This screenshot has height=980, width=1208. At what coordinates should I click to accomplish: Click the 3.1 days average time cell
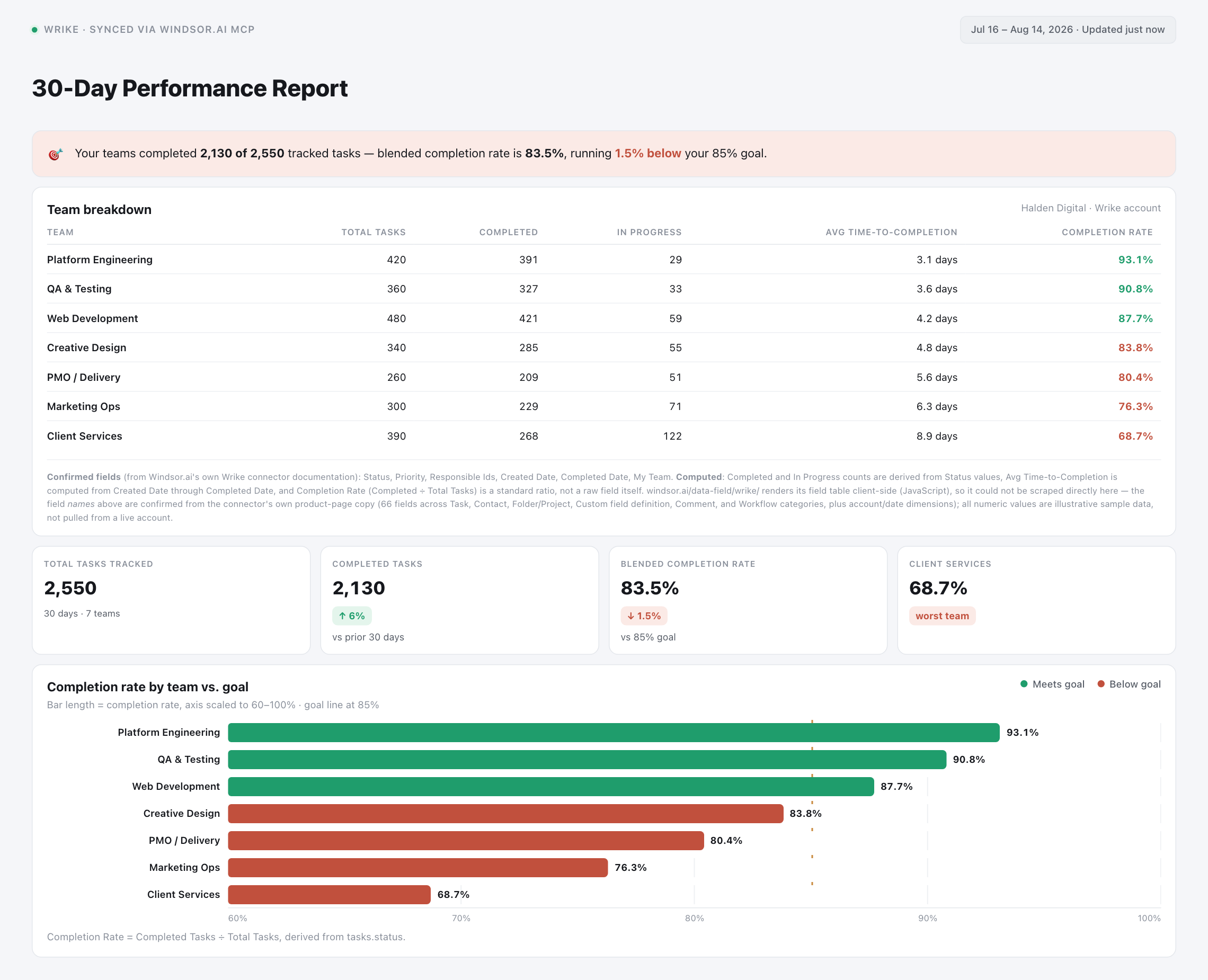937,260
